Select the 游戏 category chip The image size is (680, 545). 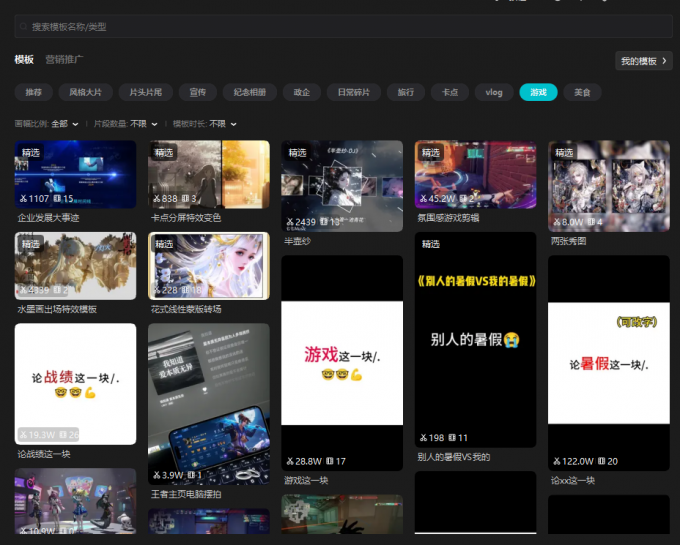coord(538,92)
